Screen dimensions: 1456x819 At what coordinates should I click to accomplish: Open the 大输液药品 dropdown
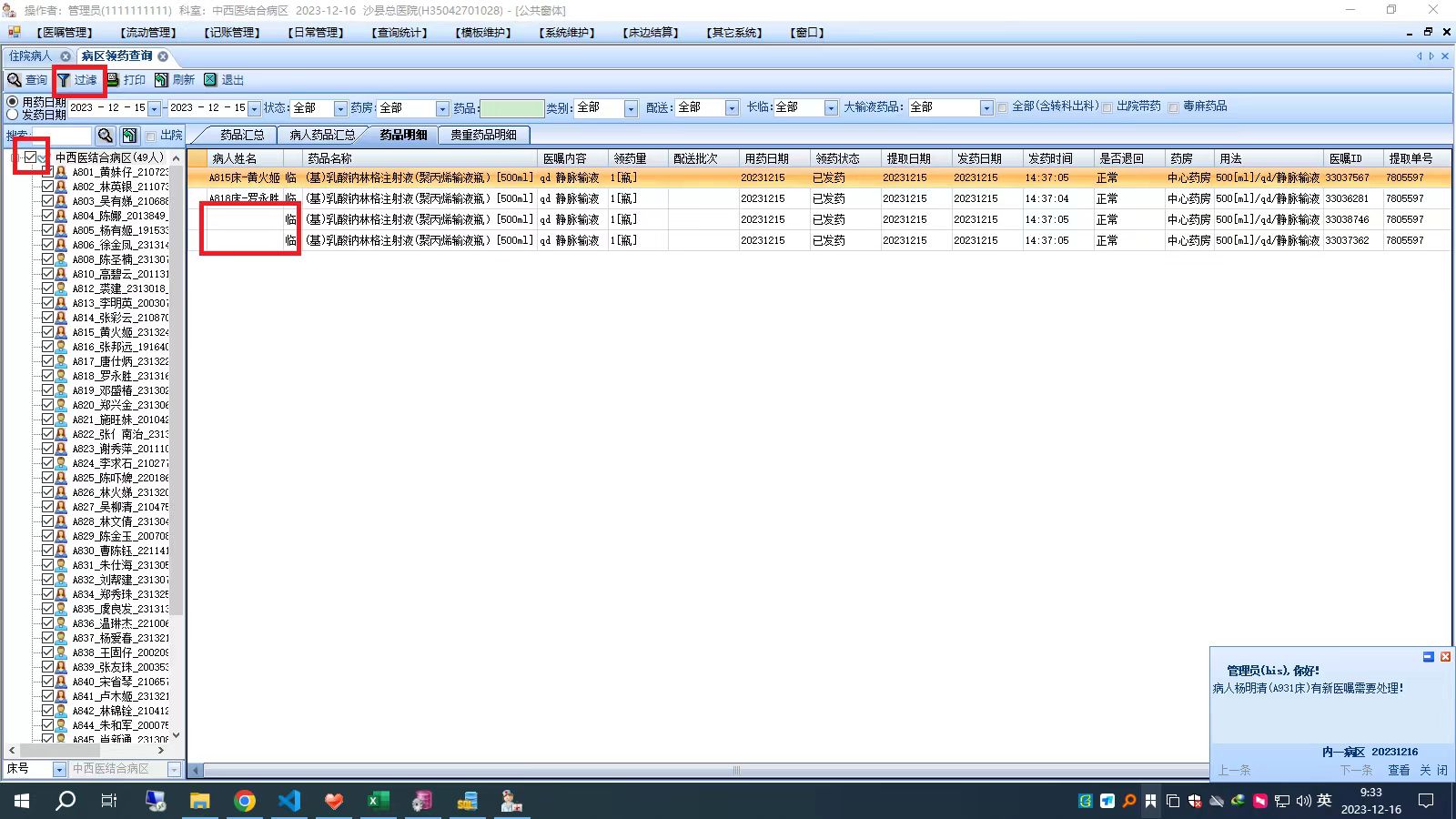986,107
